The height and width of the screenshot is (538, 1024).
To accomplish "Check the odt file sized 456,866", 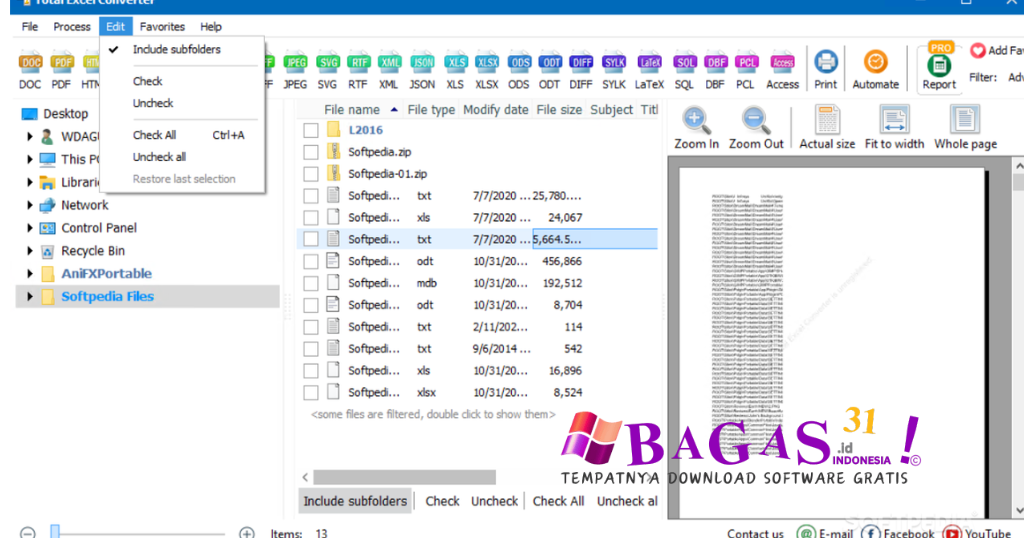I will (311, 261).
